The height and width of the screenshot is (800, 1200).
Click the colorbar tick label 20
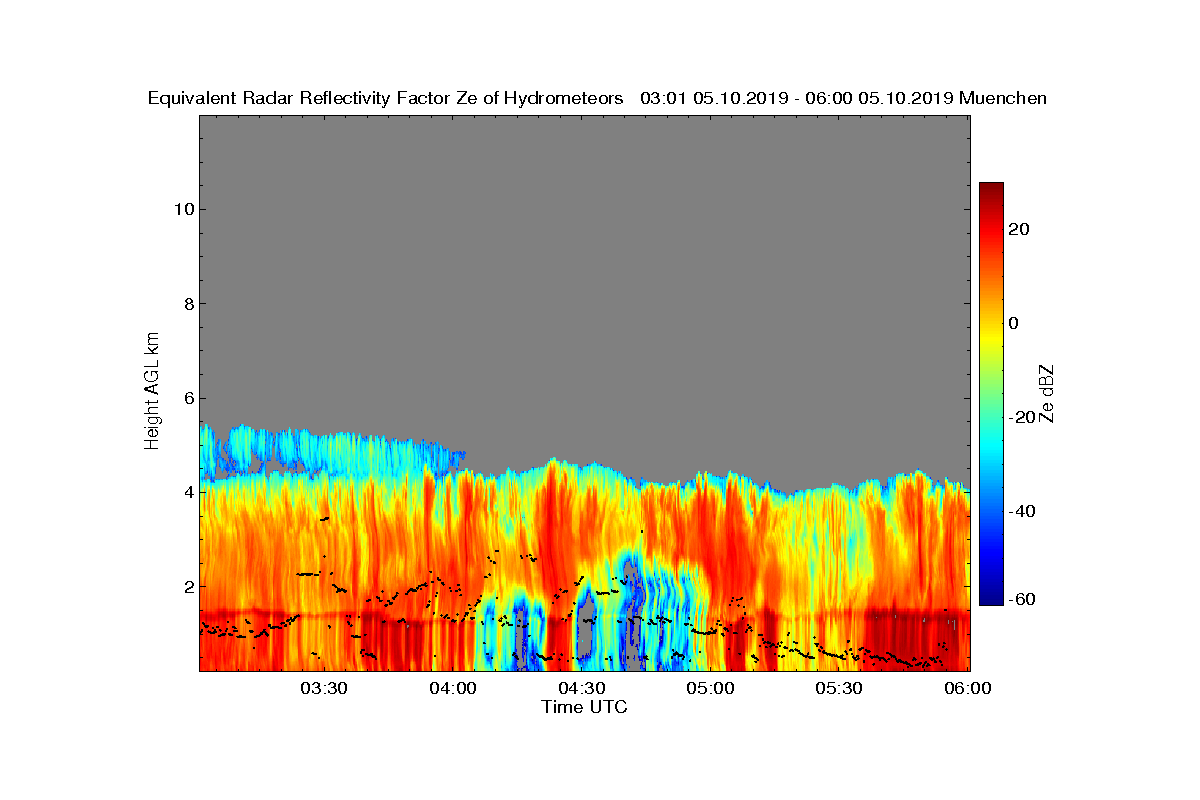tap(1019, 229)
